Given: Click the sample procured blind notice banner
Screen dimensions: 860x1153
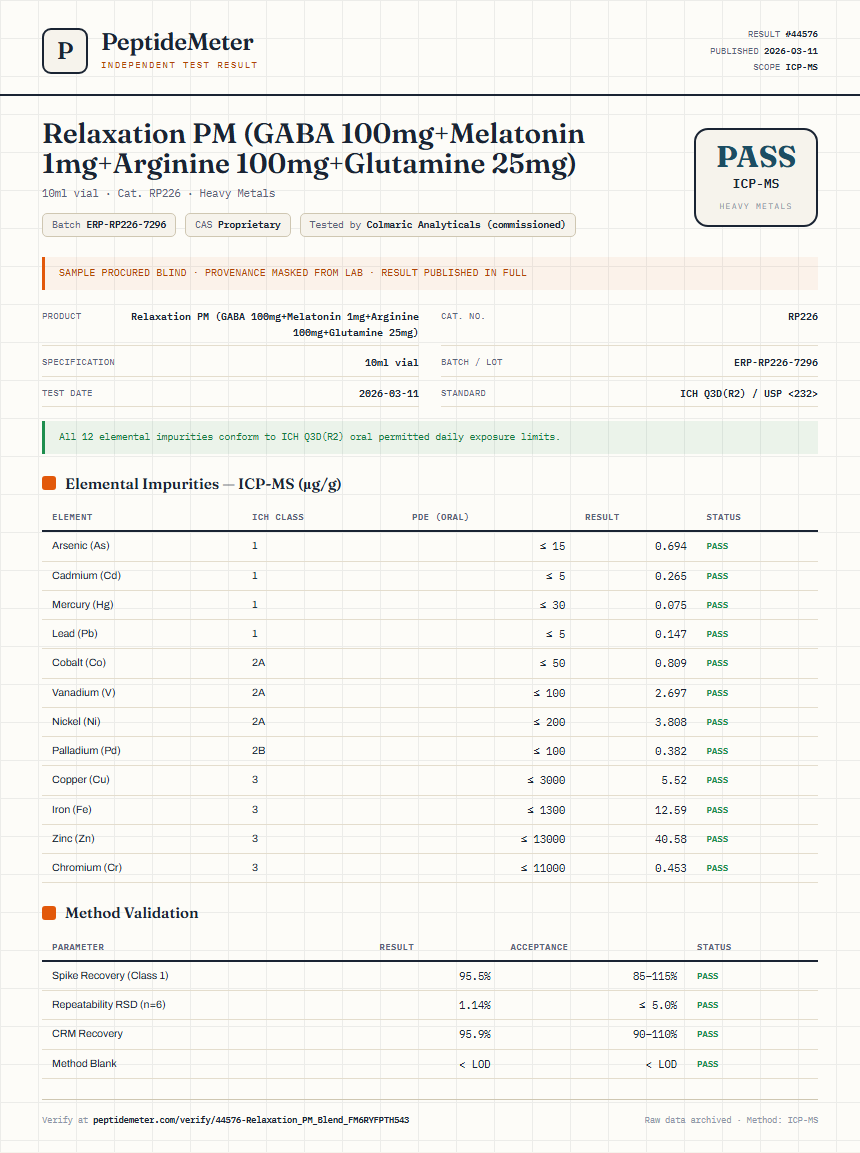Looking at the screenshot, I should [430, 273].
